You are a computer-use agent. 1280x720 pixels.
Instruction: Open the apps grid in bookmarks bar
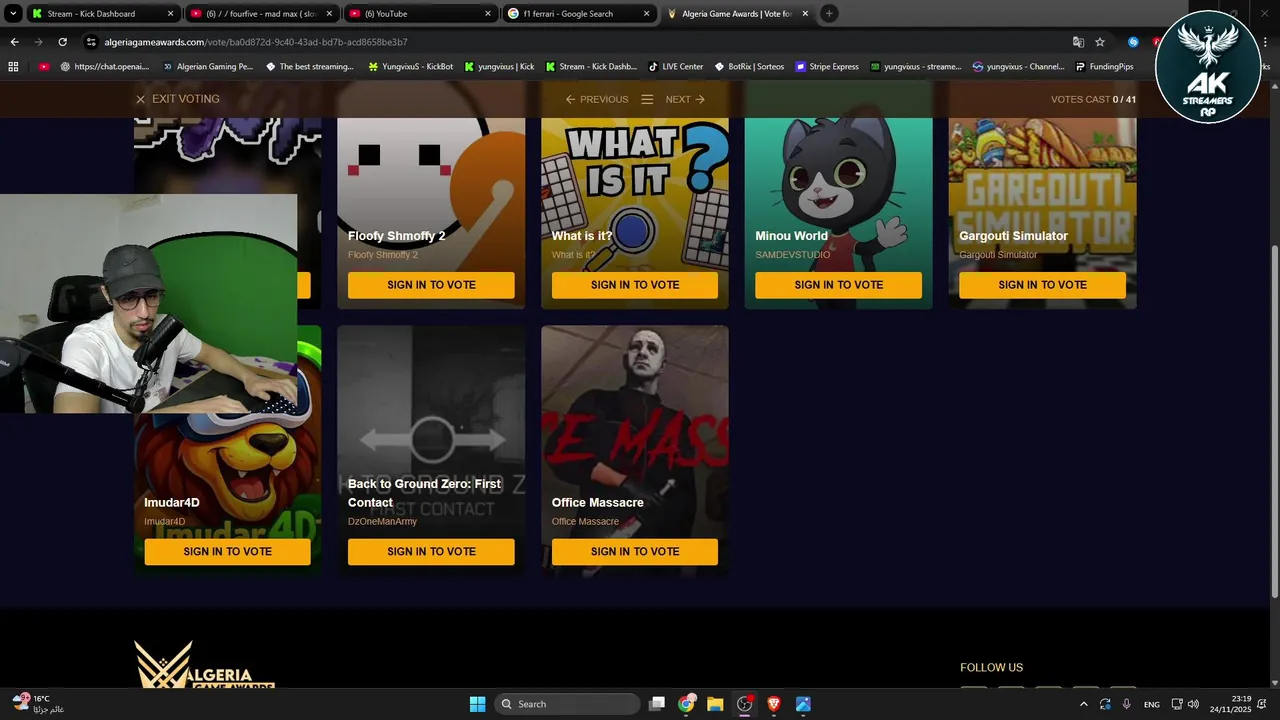tap(13, 67)
